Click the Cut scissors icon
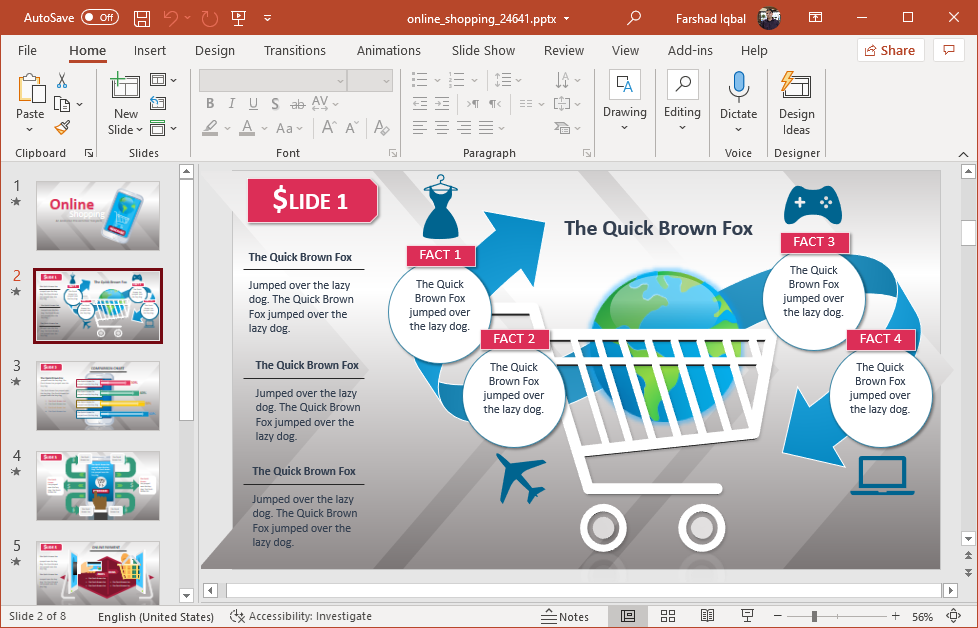Image resolution: width=978 pixels, height=628 pixels. click(62, 81)
